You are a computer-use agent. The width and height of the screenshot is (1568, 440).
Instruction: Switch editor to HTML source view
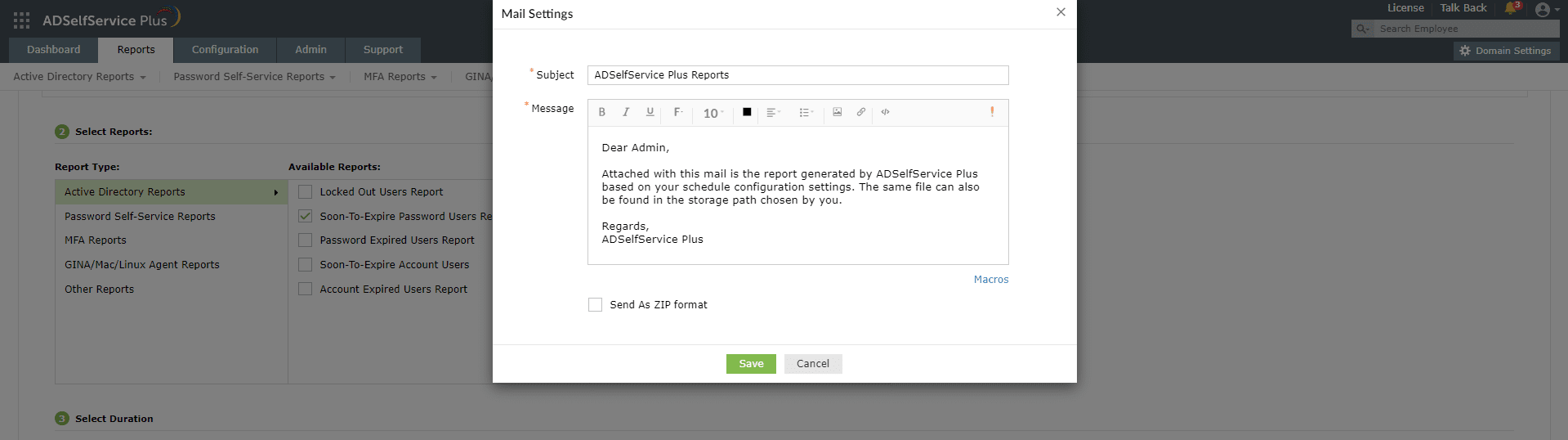coord(885,113)
